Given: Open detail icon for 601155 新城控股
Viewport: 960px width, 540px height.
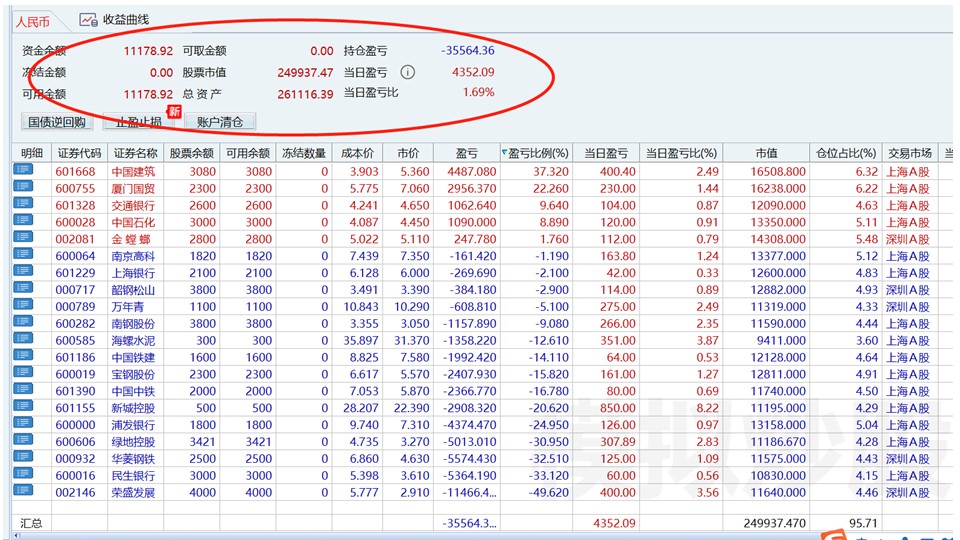Looking at the screenshot, I should click(23, 405).
